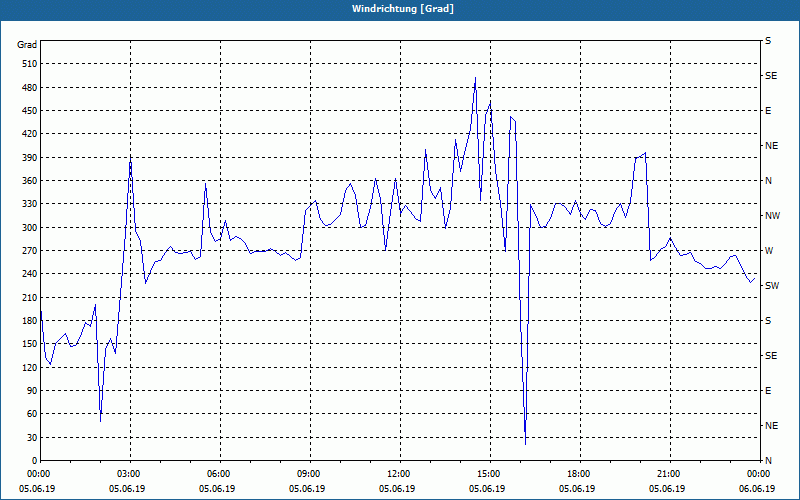
Task: Click the 60 y-axis tick label
Action: click(32, 414)
